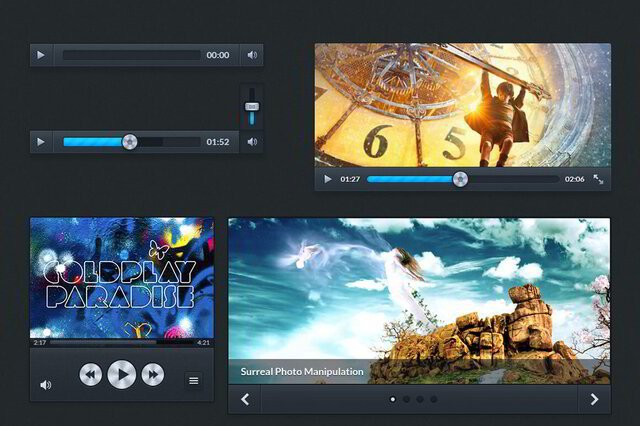Image resolution: width=640 pixels, height=426 pixels.
Task: Click the clock video thumbnail frame
Action: point(462,105)
